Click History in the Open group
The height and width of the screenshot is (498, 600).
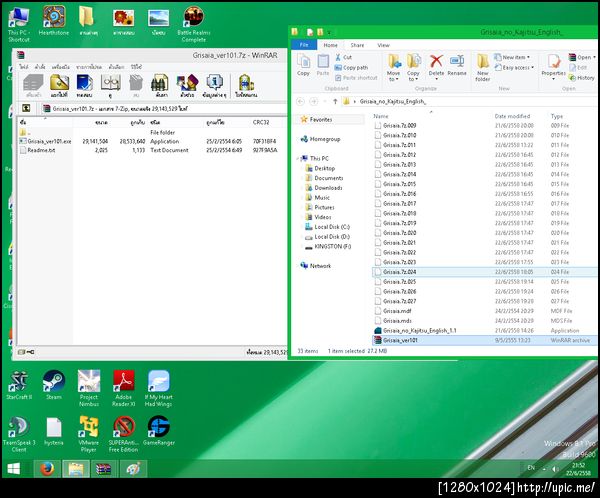[582, 78]
